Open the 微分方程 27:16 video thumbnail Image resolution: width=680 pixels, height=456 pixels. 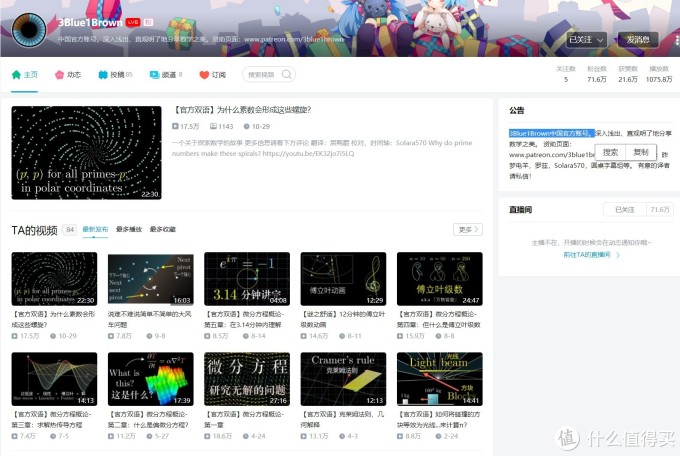247,379
